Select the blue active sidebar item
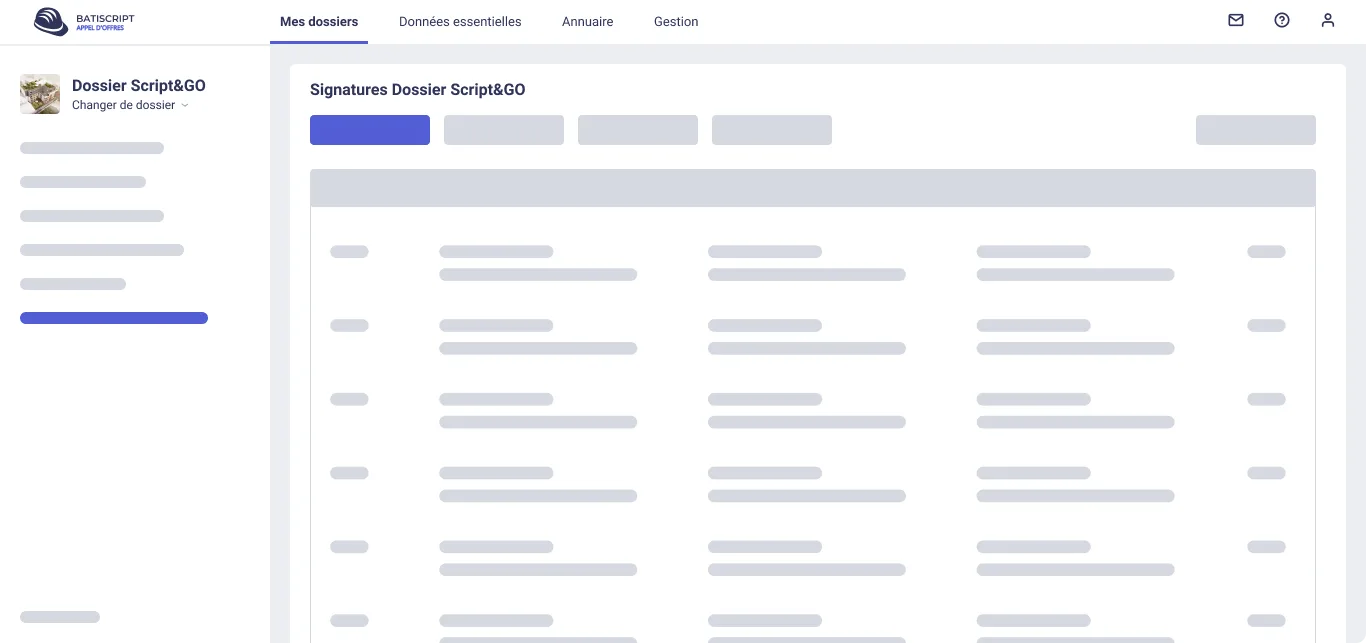1366x643 pixels. pyautogui.click(x=114, y=318)
